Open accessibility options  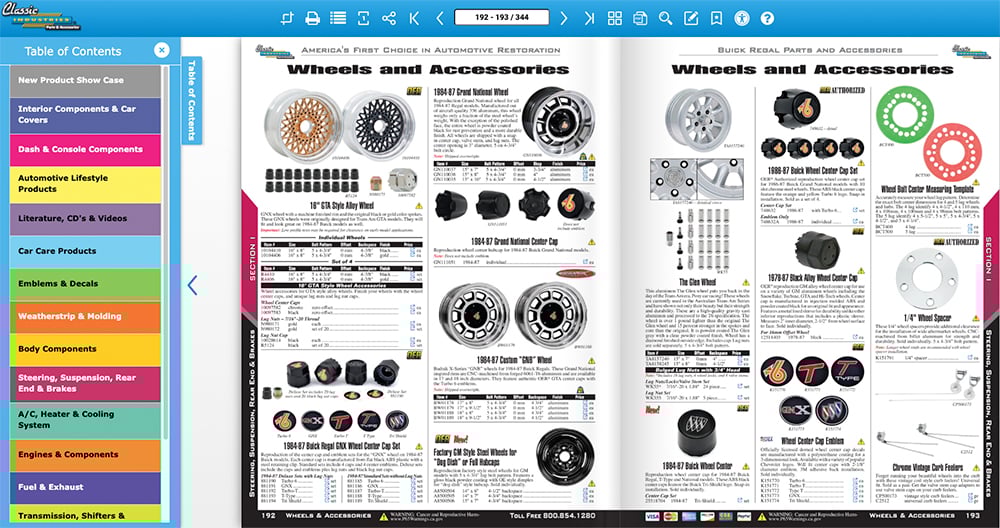click(742, 18)
